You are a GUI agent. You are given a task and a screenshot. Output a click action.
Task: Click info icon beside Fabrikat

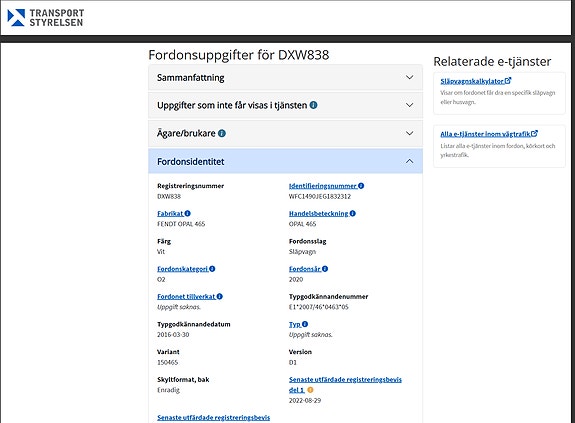pyautogui.click(x=188, y=213)
